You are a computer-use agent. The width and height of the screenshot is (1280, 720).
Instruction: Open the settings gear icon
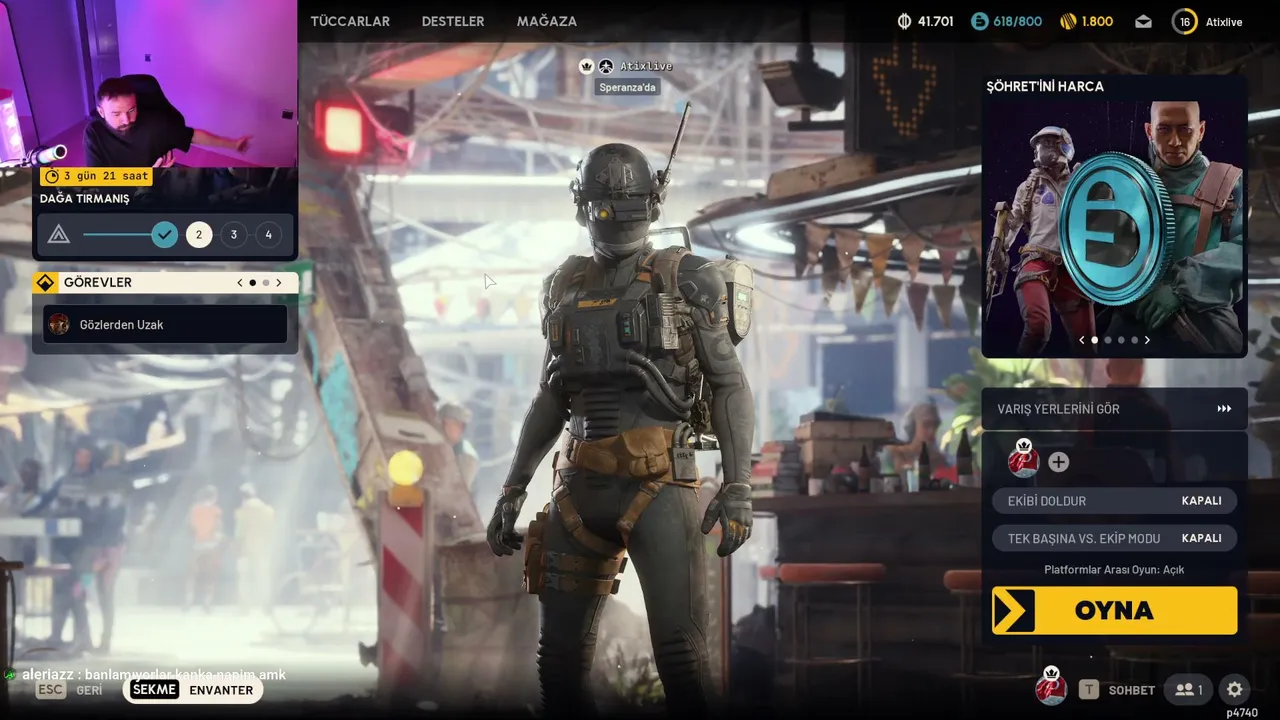(x=1235, y=689)
